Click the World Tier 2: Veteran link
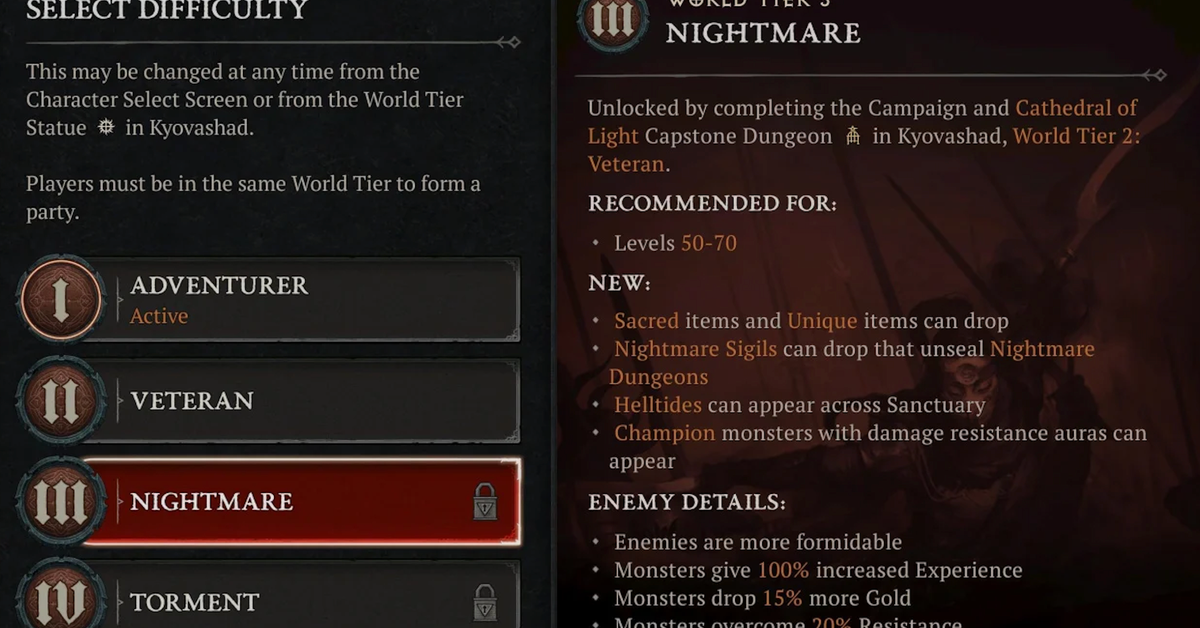Screen dimensions: 1200x628 pos(864,149)
